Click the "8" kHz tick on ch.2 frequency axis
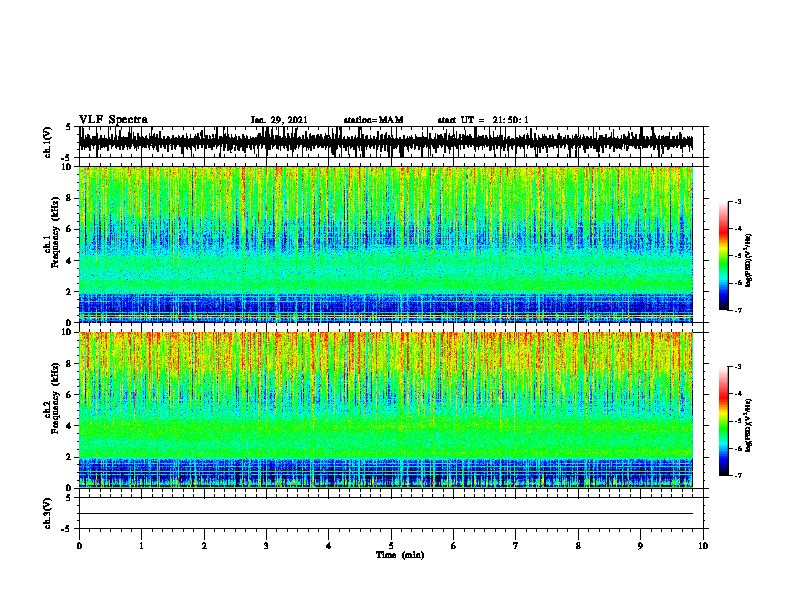The width and height of the screenshot is (792, 612). pos(69,364)
